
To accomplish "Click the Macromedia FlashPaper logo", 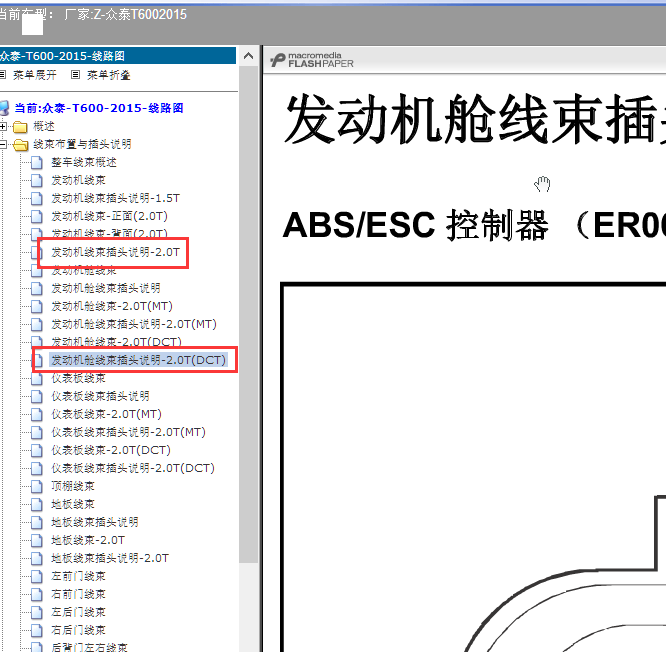I will pos(312,60).
